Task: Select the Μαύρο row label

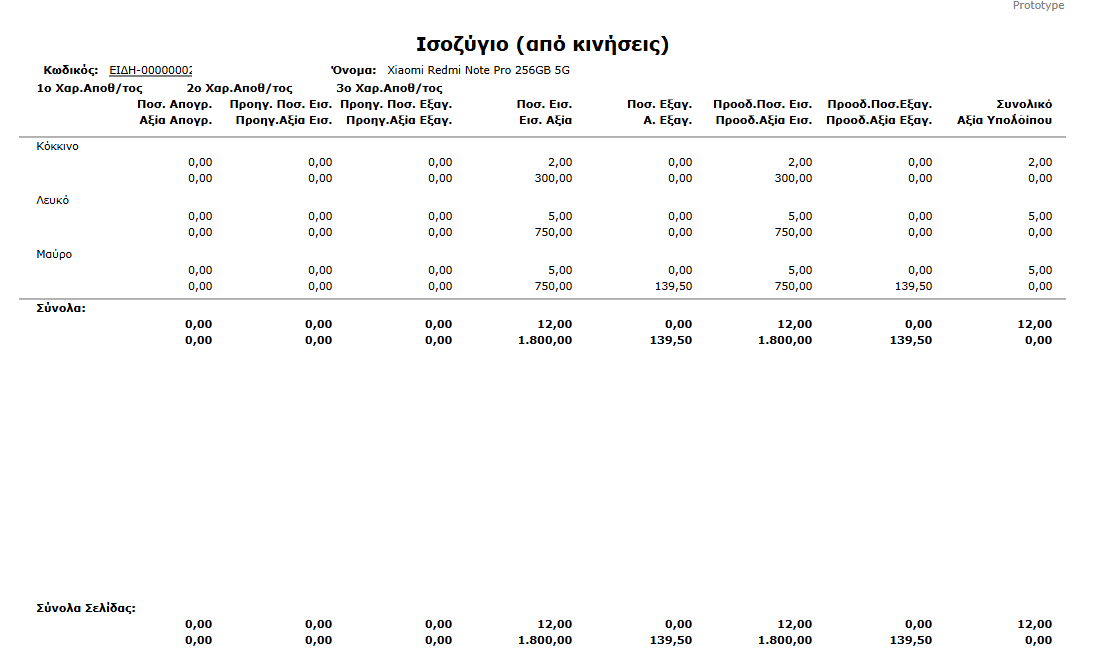Action: click(x=54, y=254)
